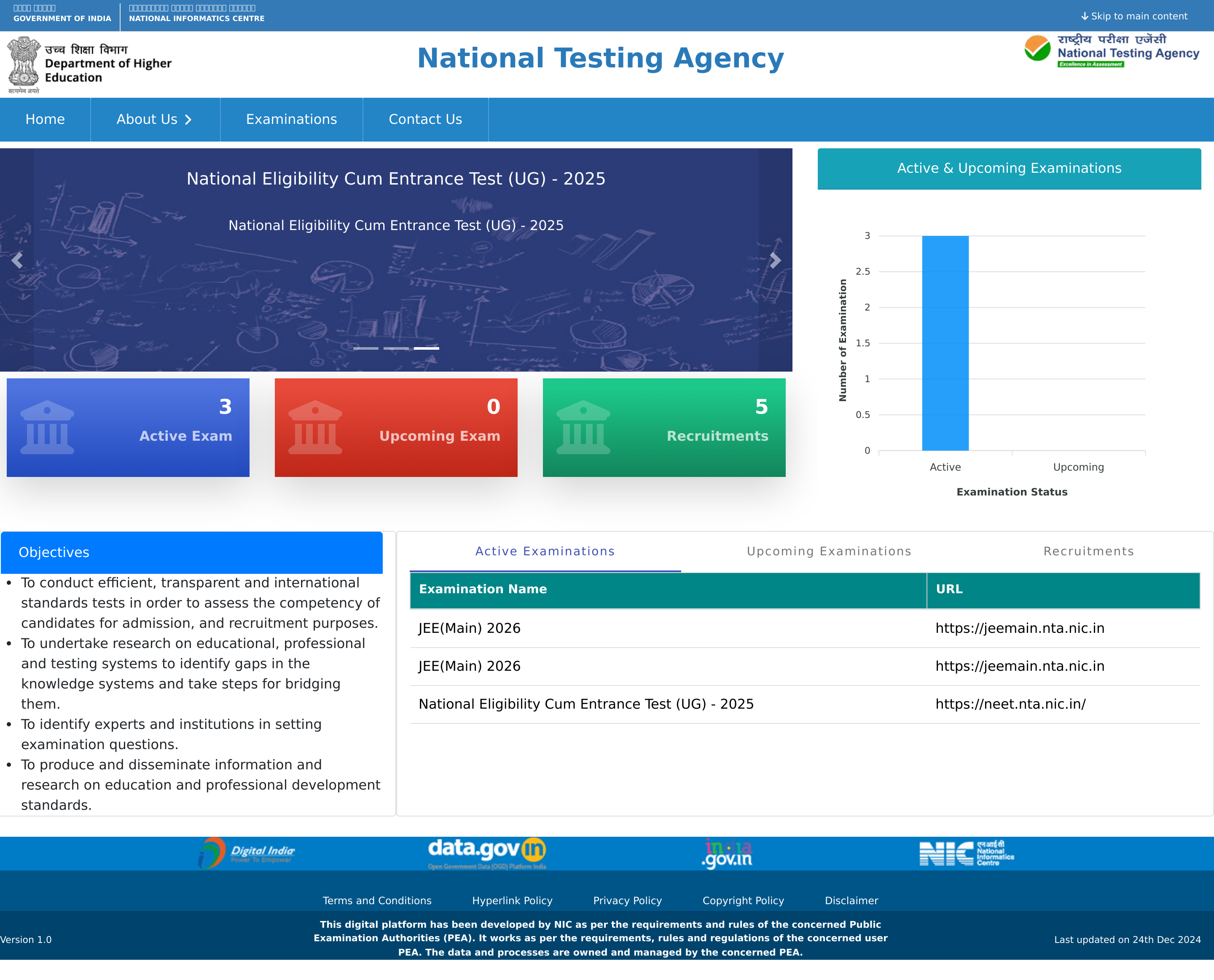Open the https://neet.nta.nic.in/ URL
The height and width of the screenshot is (980, 1214).
coord(1010,704)
